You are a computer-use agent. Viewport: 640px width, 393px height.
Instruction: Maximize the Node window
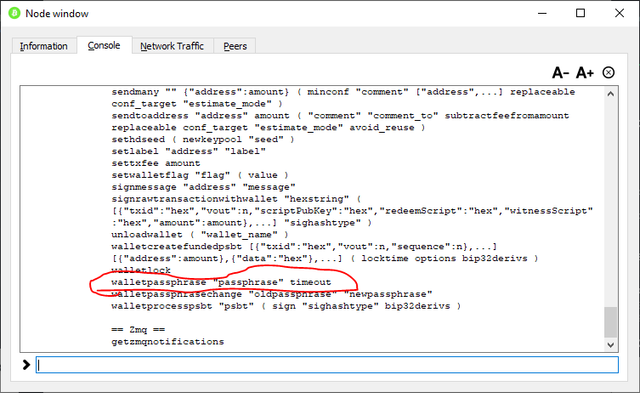pyautogui.click(x=580, y=13)
